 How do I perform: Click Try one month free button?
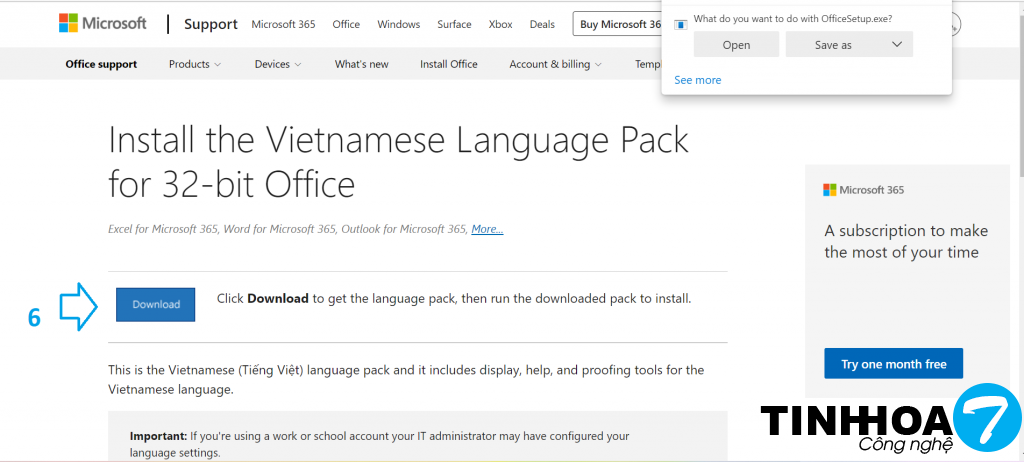(x=893, y=364)
